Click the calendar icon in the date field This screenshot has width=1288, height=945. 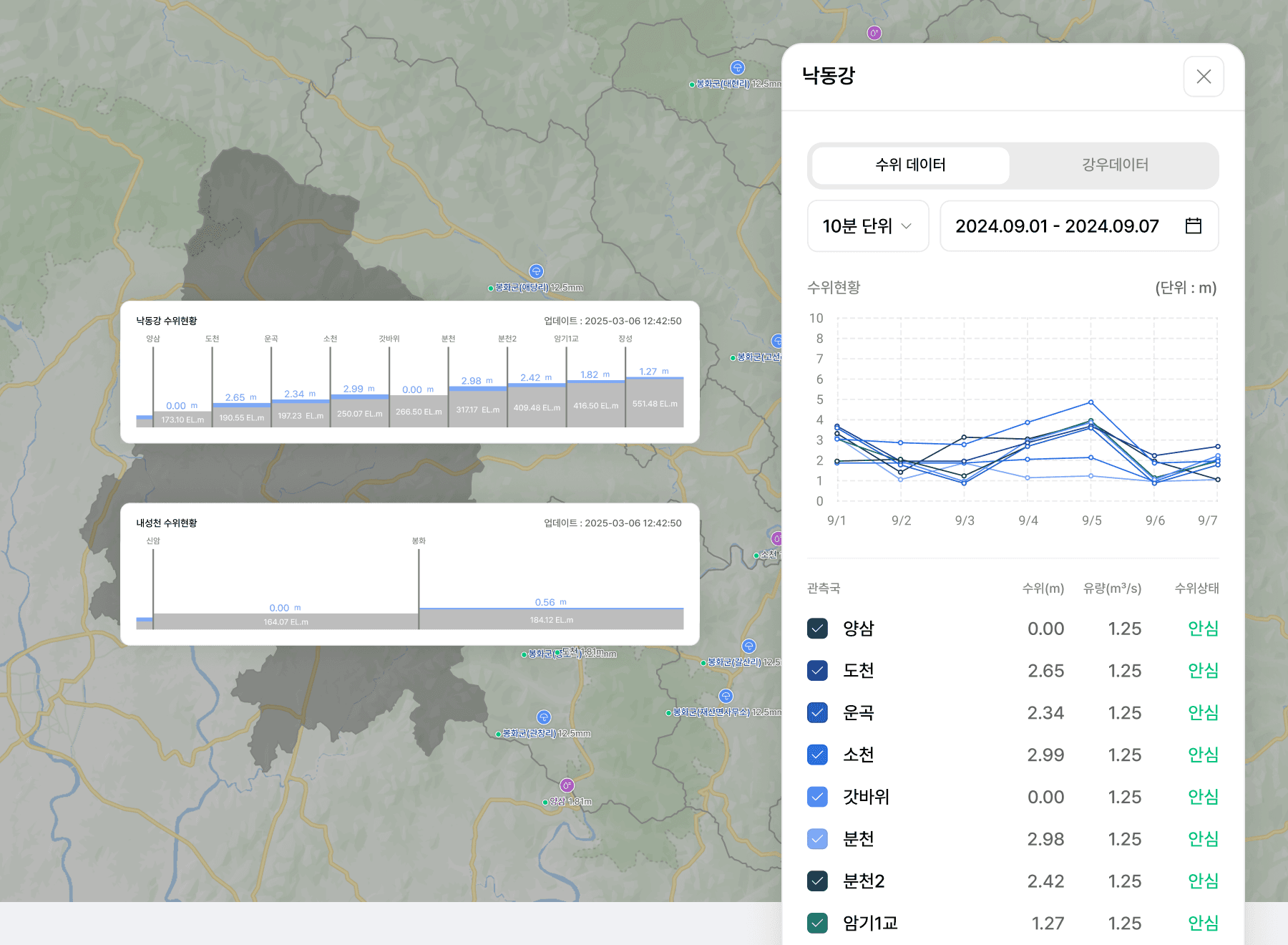click(x=1193, y=226)
